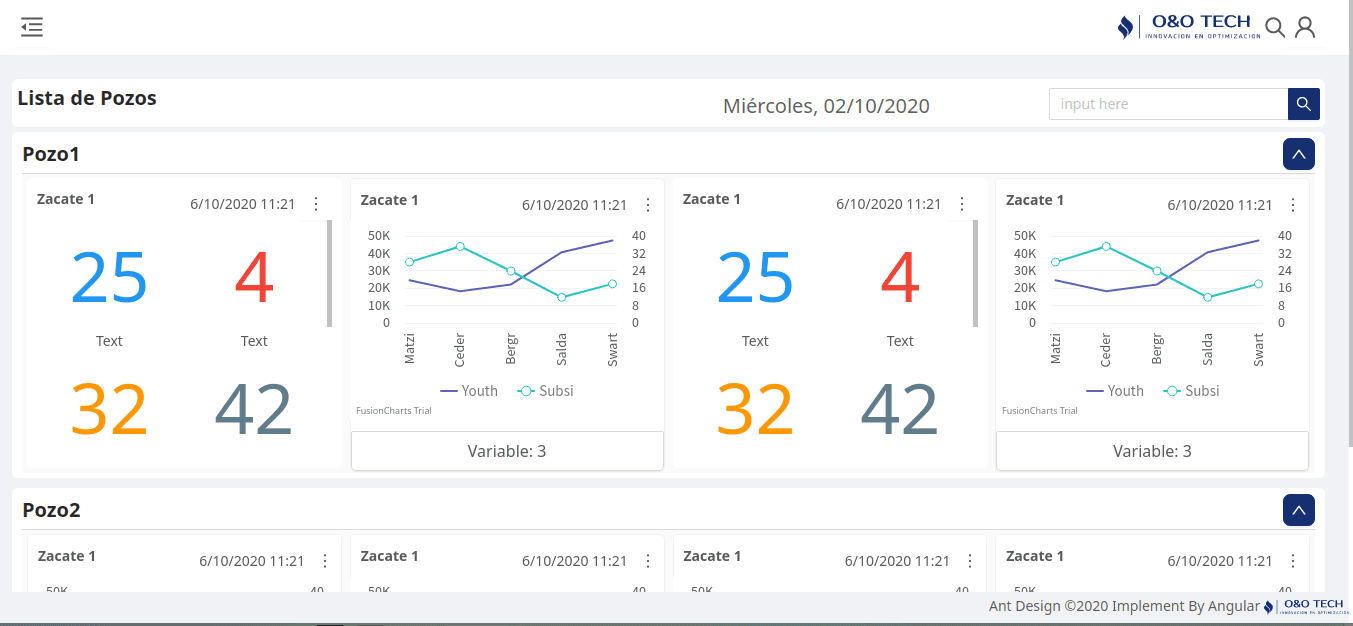Toggle Subsi series in first Pozo1 chart legend
This screenshot has width=1353, height=626.
coord(546,391)
